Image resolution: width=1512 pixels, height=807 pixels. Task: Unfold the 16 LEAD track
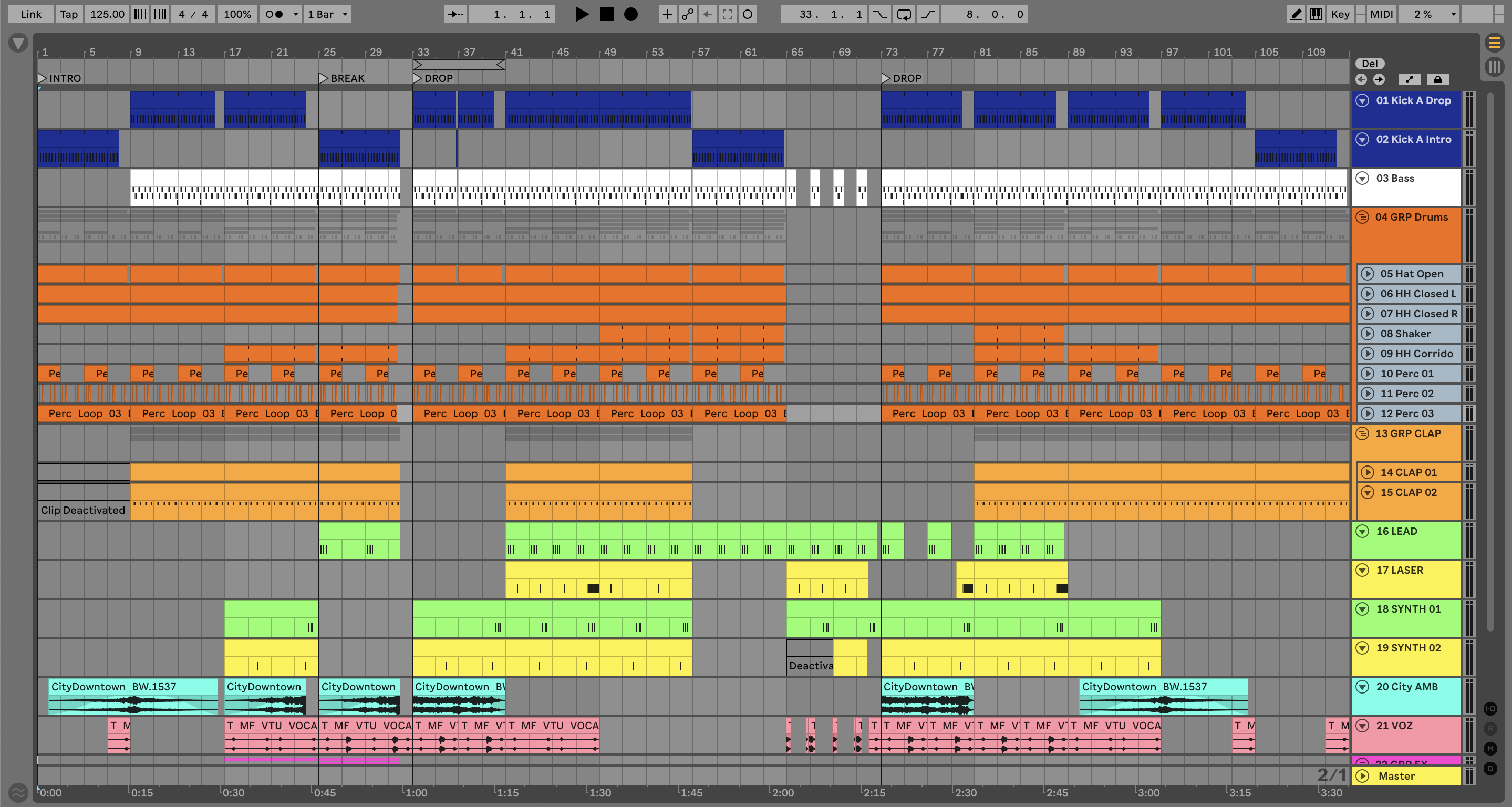(1362, 531)
